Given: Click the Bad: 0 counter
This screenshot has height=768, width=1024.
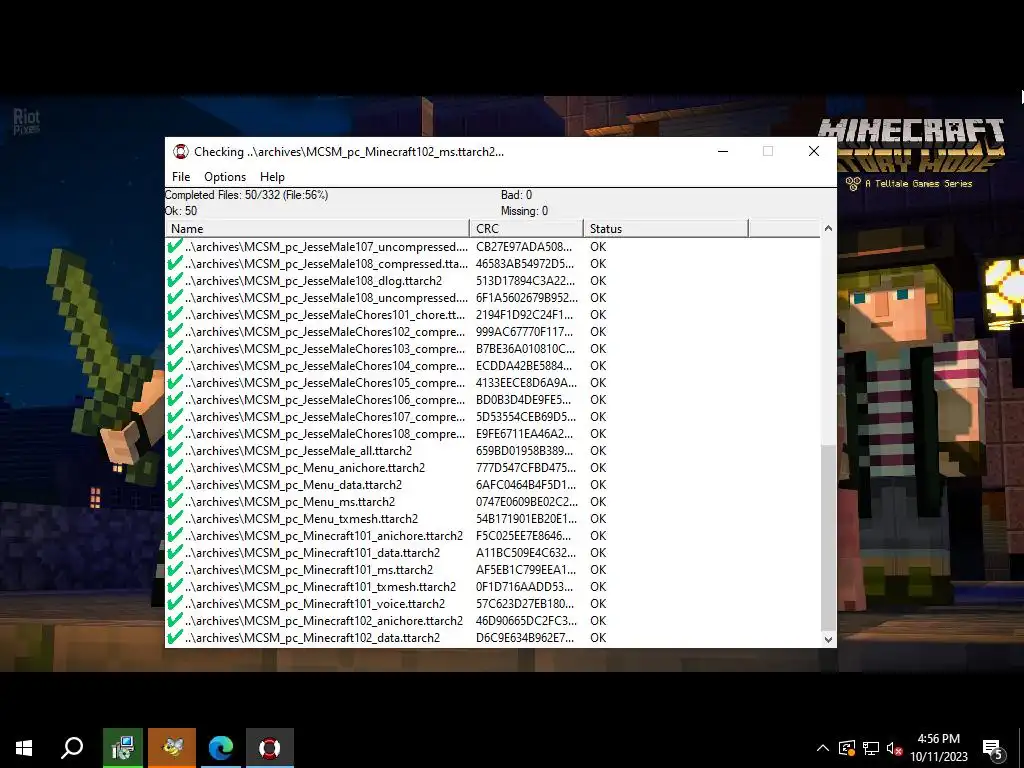Looking at the screenshot, I should [517, 195].
